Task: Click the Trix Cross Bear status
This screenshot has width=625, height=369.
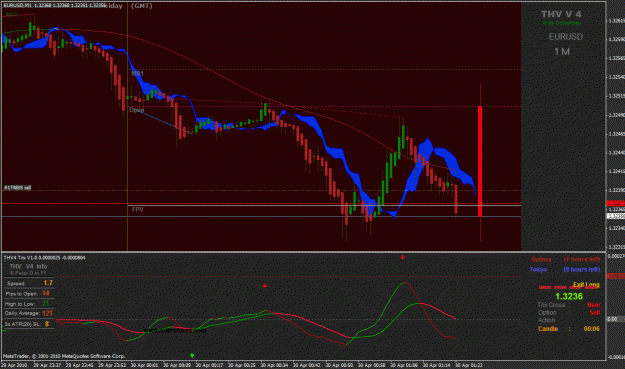Action: 594,305
